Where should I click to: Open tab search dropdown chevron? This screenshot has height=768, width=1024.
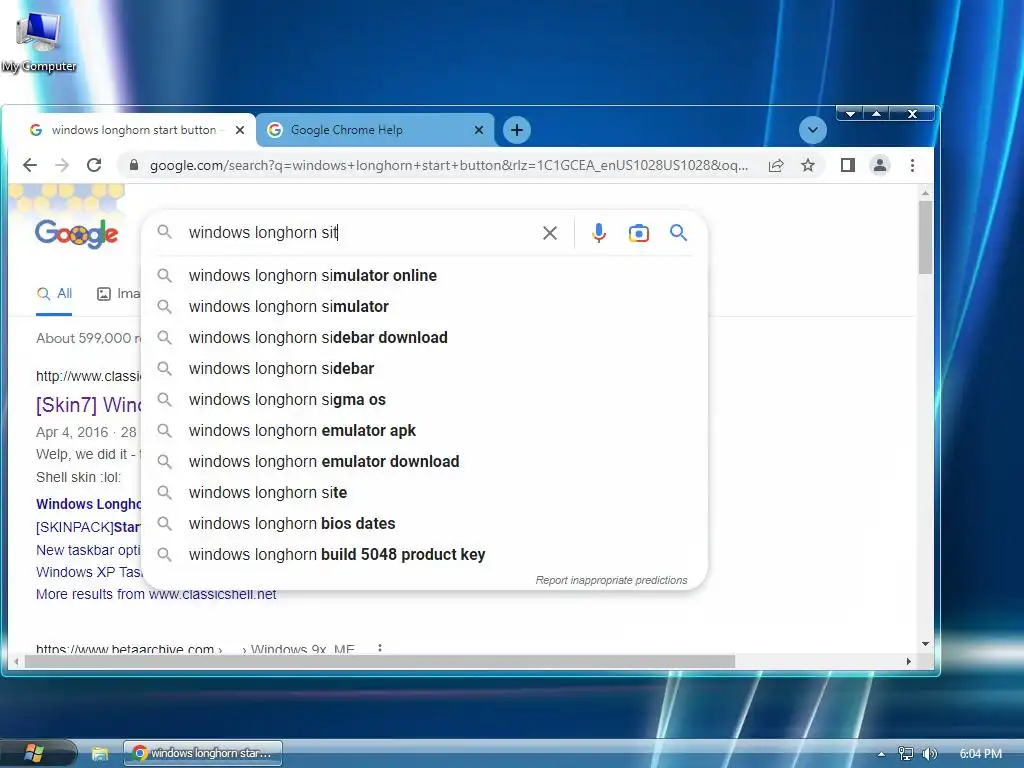[812, 130]
